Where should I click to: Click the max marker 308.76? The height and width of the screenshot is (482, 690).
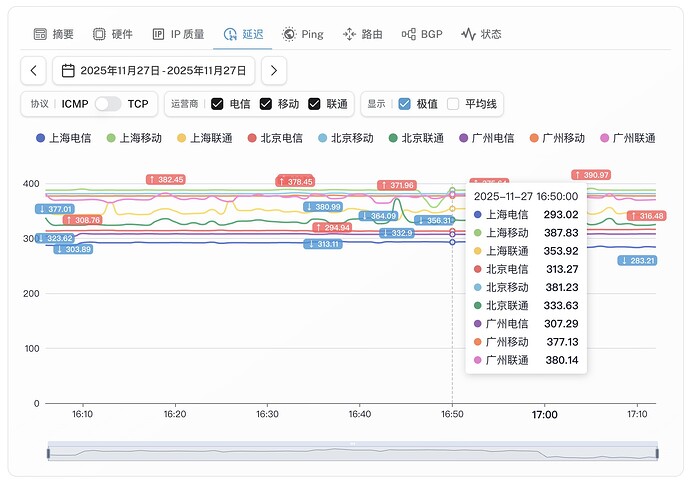[82, 220]
